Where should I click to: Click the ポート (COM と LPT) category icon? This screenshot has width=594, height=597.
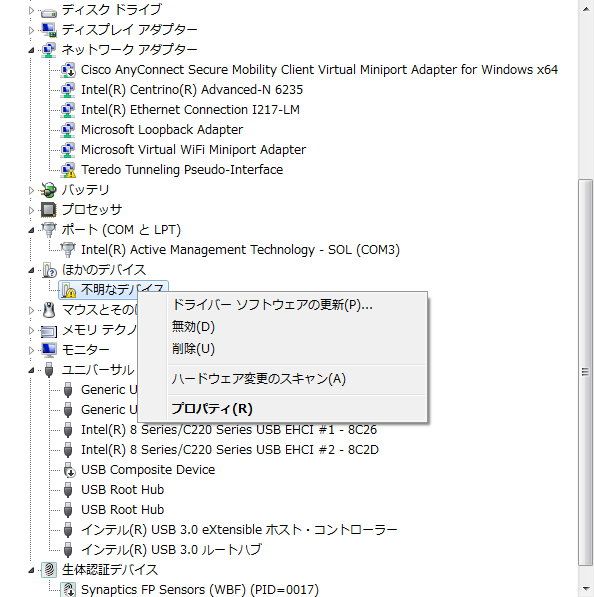(x=49, y=230)
